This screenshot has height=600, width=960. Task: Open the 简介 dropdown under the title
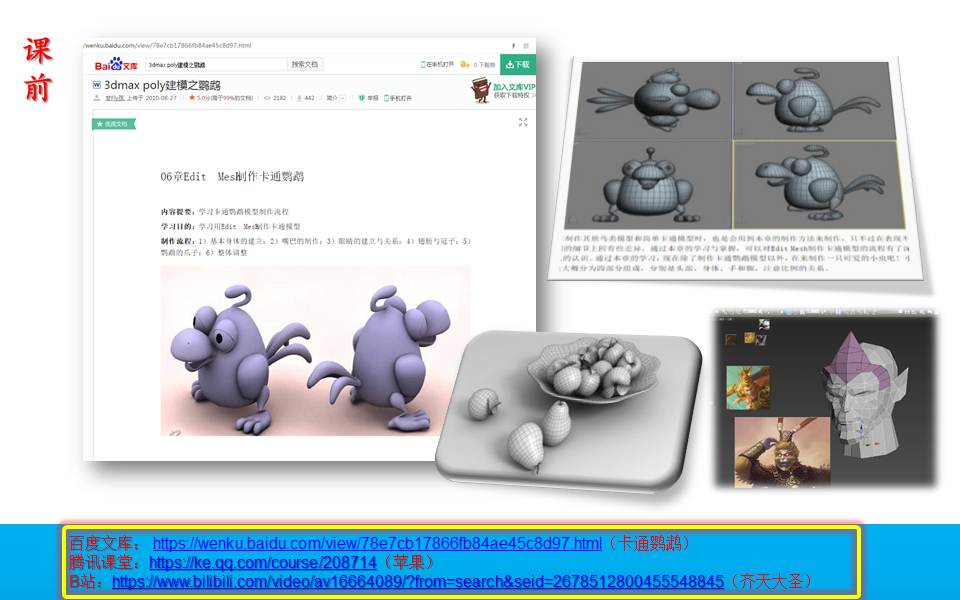[336, 98]
